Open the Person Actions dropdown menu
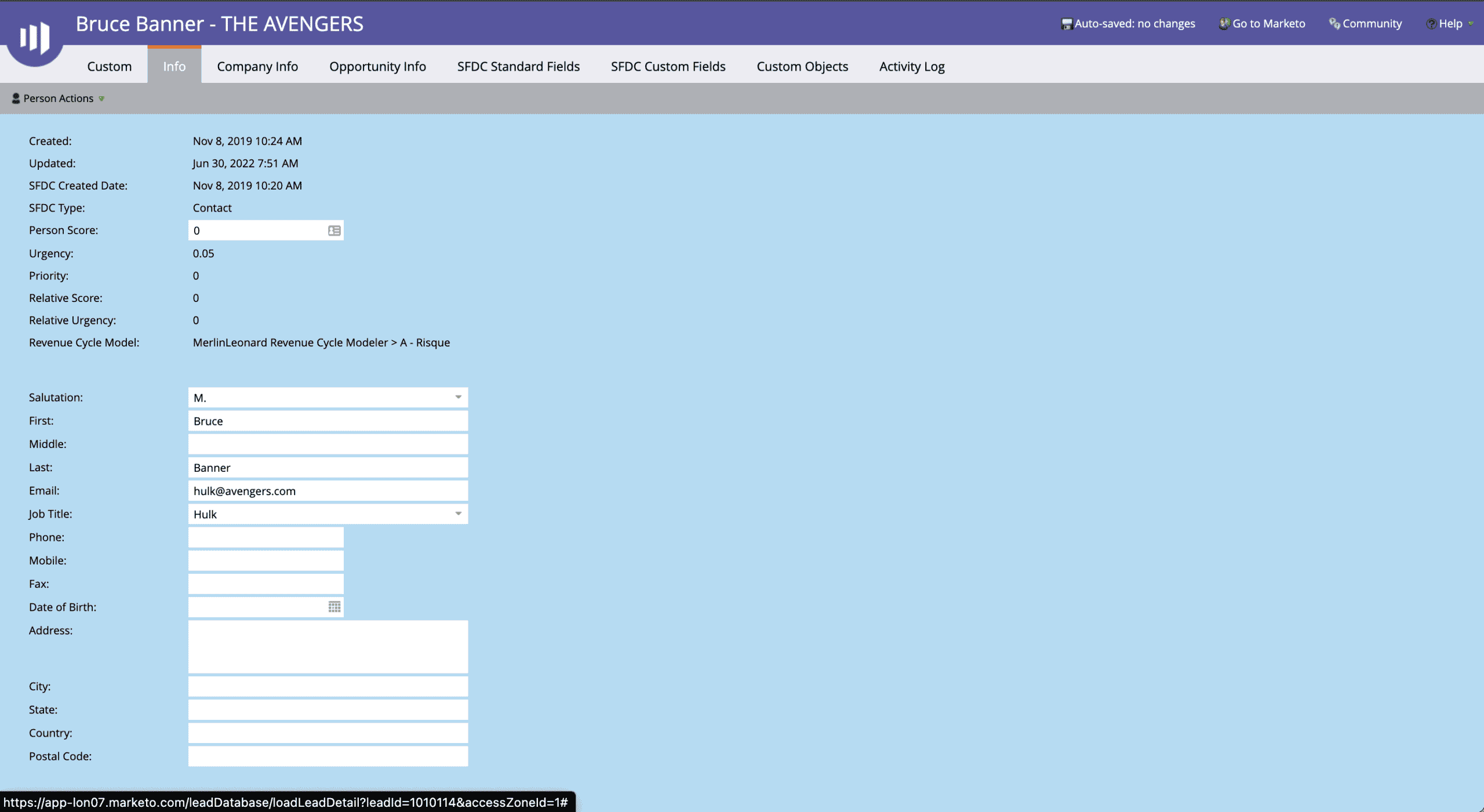Image resolution: width=1484 pixels, height=812 pixels. [x=58, y=99]
